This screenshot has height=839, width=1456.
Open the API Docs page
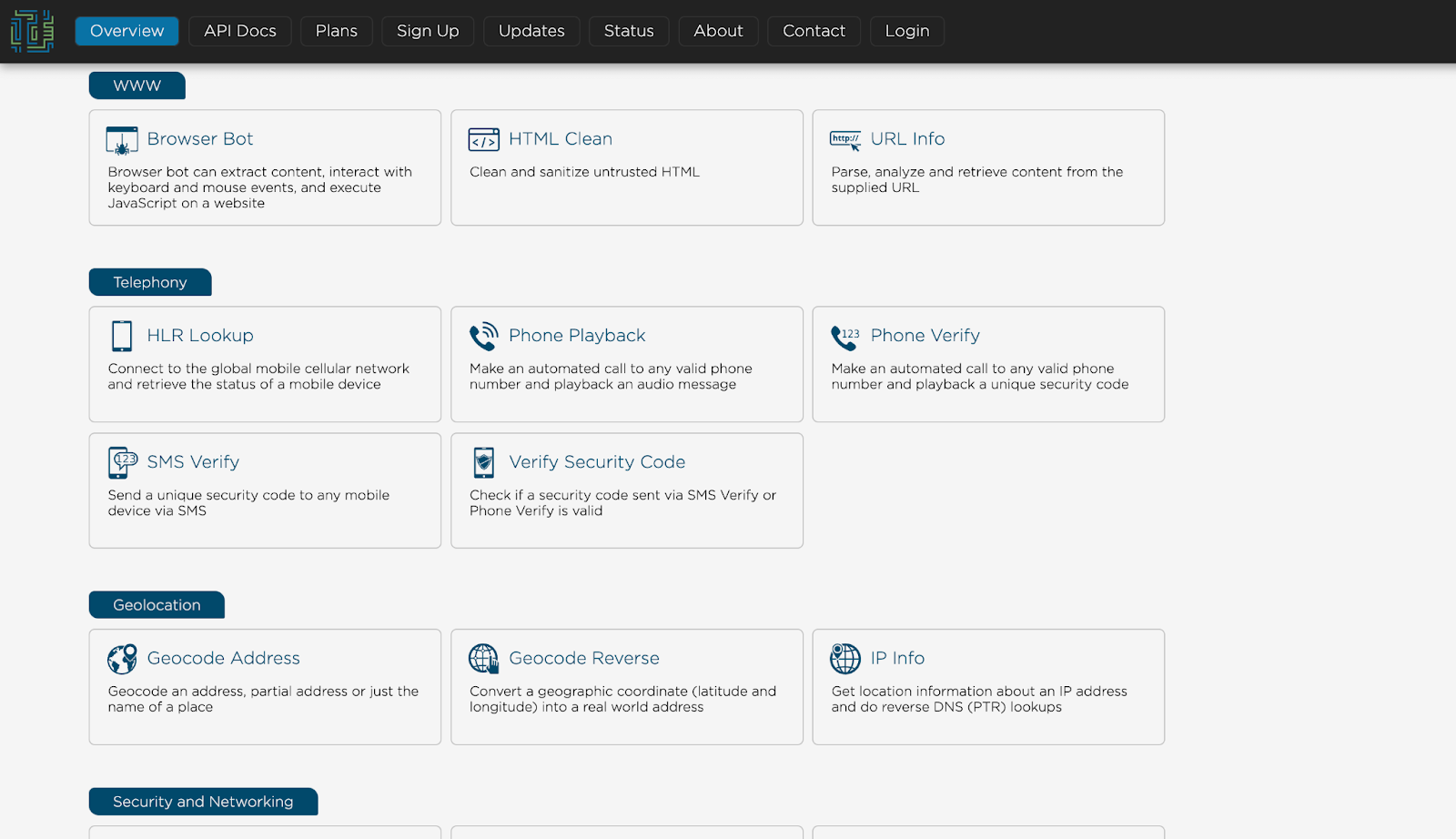coord(239,31)
